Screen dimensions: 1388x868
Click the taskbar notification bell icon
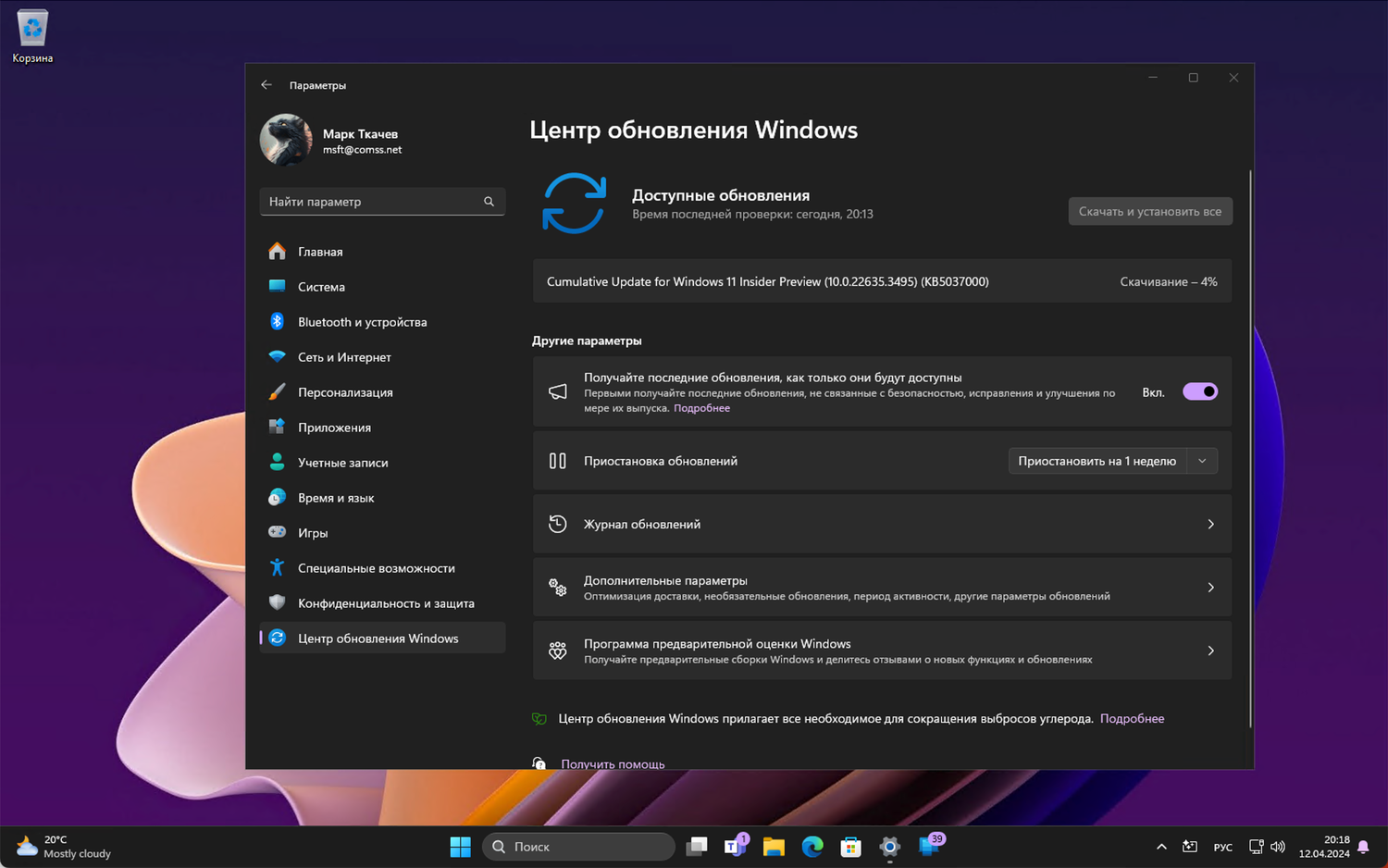1363,847
